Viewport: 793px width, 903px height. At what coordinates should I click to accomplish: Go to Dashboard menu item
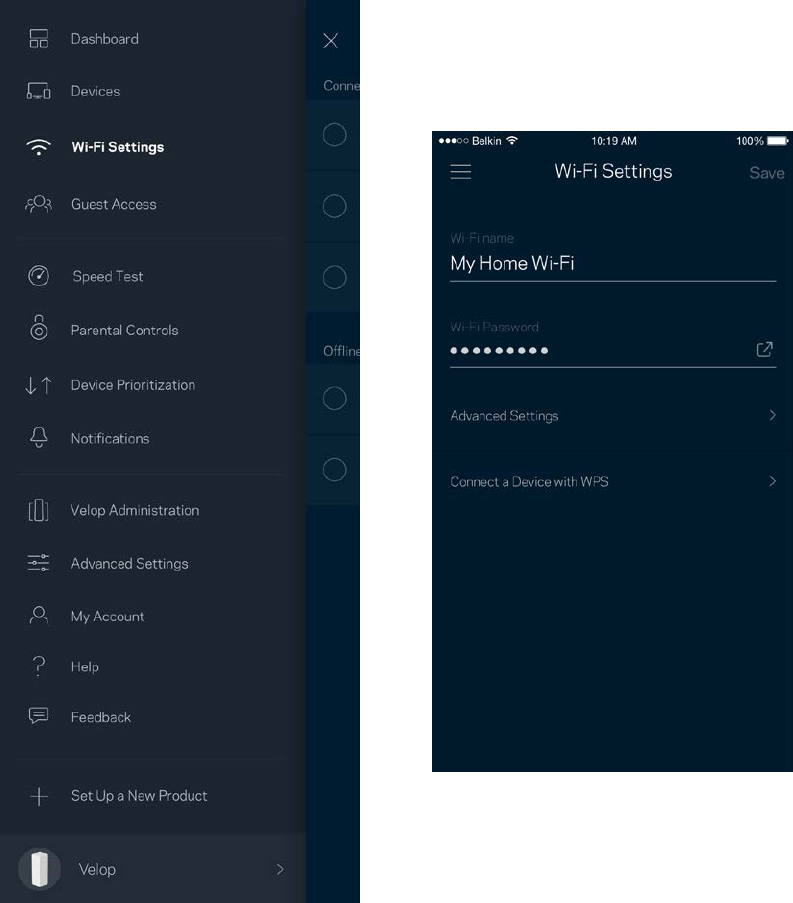coord(105,39)
